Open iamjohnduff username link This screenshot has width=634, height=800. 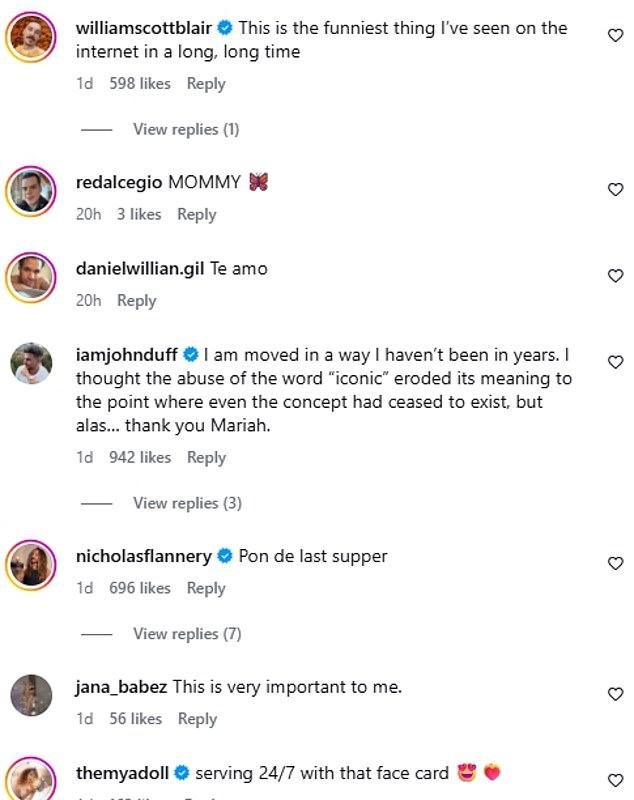[126, 355]
